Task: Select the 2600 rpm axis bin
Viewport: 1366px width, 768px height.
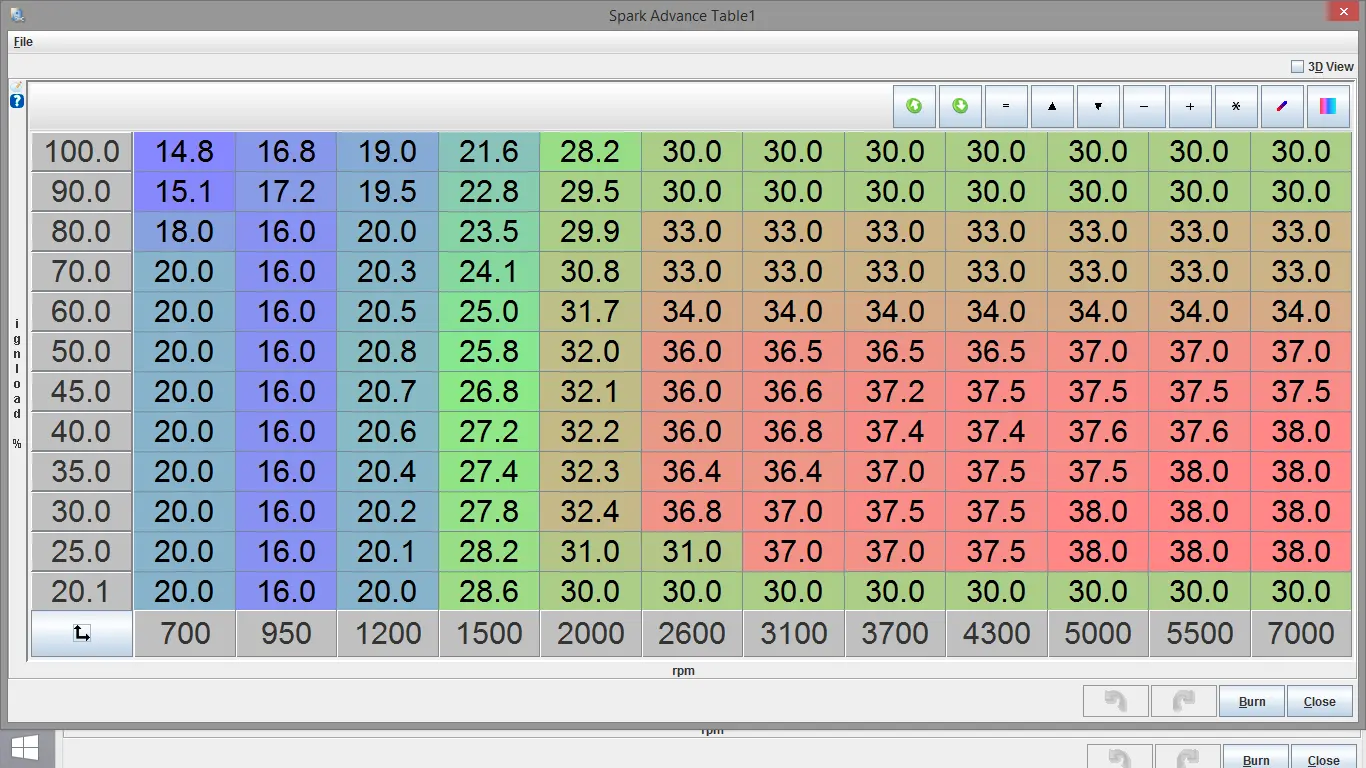Action: coord(692,633)
